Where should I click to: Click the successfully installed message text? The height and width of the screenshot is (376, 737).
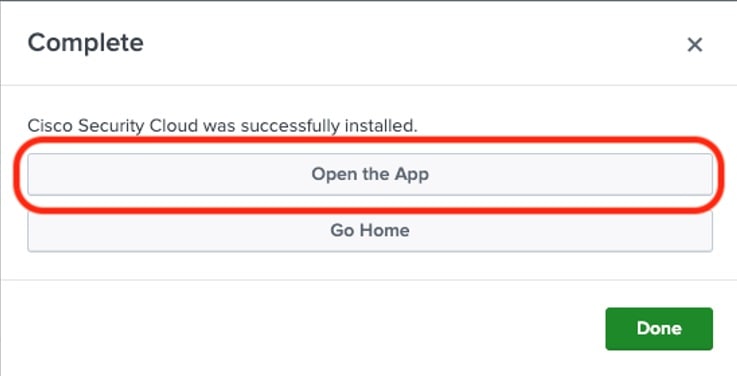tap(222, 126)
